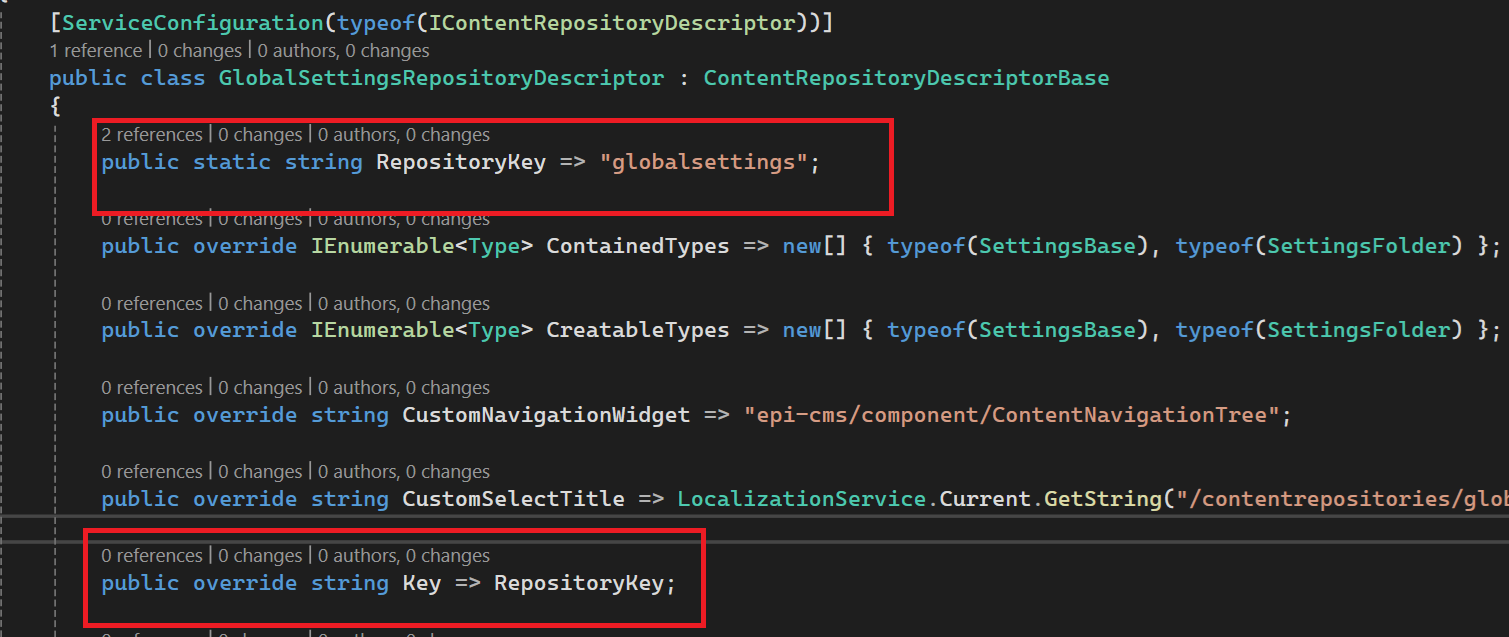Click the LocalizationService class reference
Viewport: 1509px width, 637px height.
[807, 499]
